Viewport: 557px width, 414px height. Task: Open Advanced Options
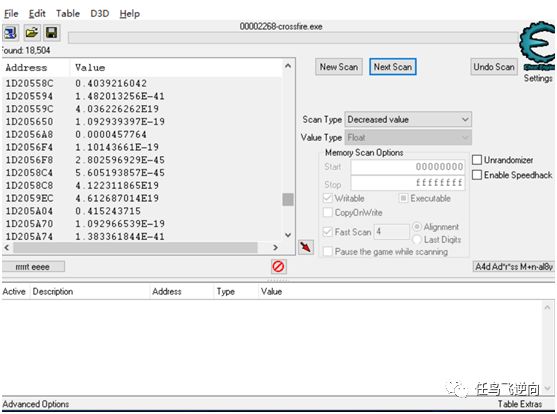click(x=36, y=404)
